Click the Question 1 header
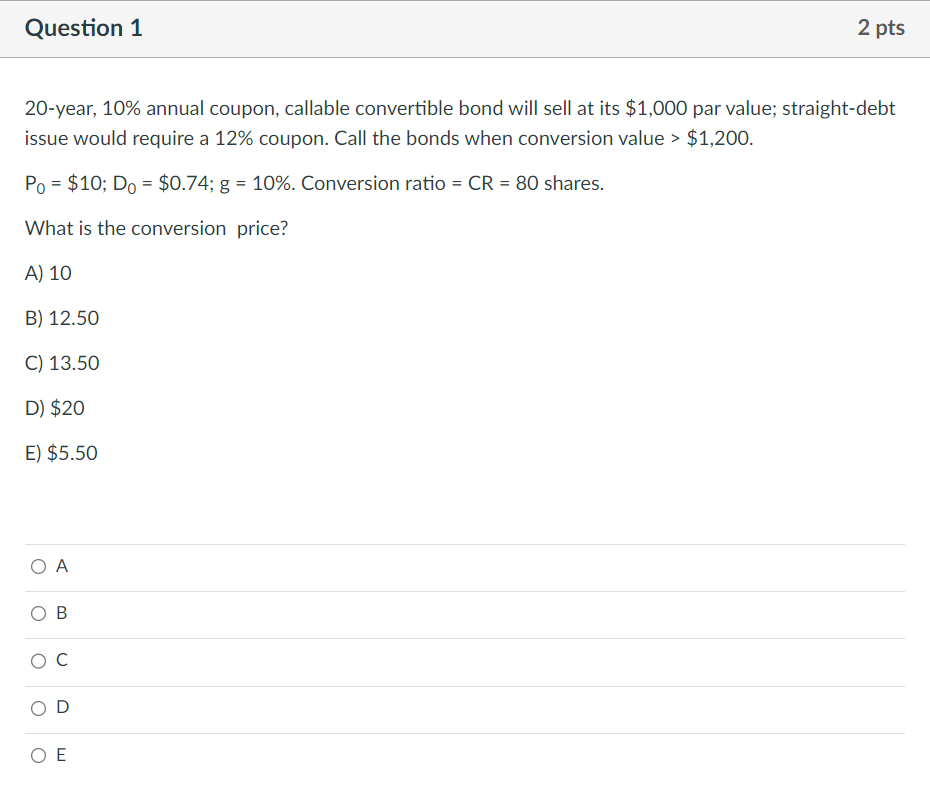The width and height of the screenshot is (930, 802). click(83, 28)
